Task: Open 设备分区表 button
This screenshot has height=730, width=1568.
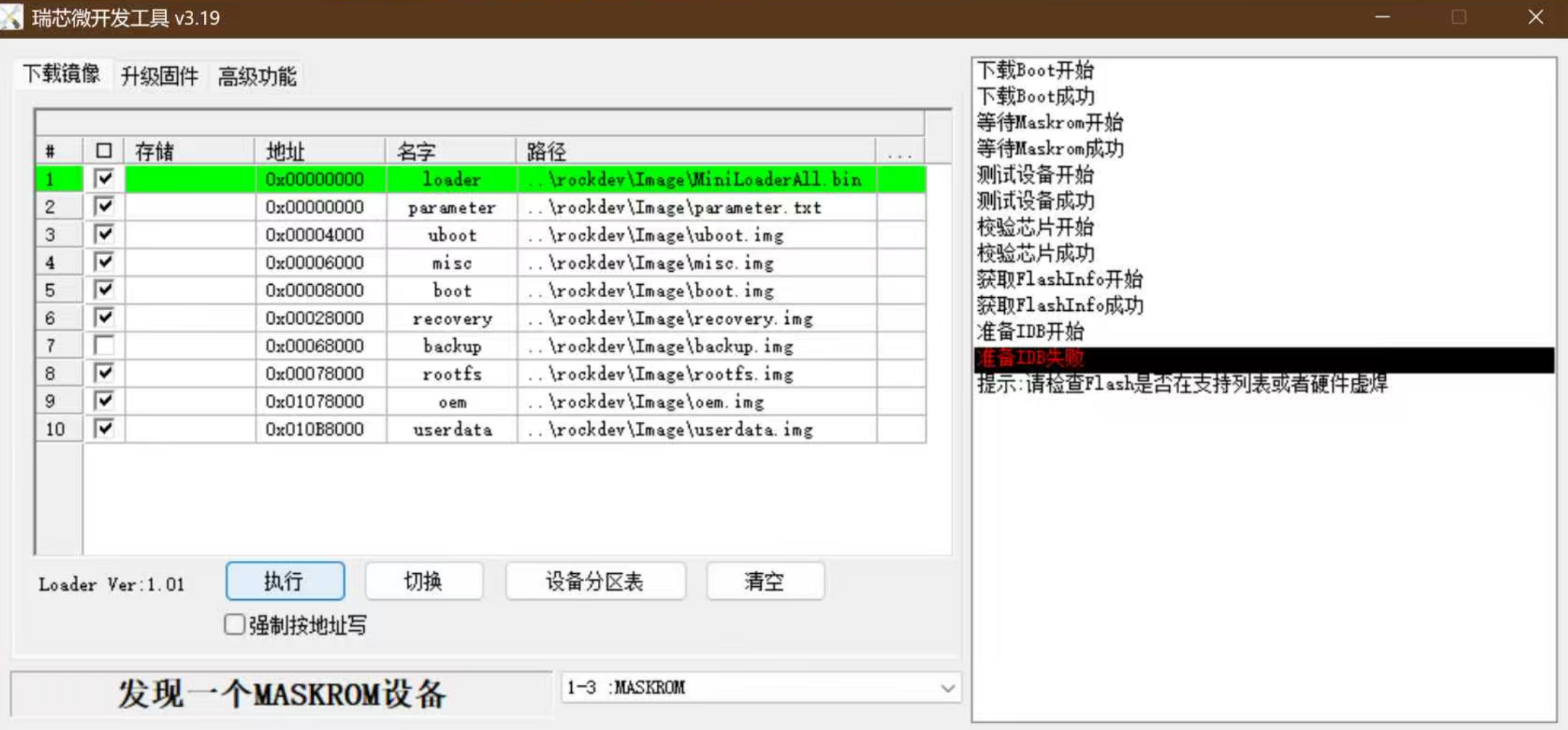Action: (x=595, y=581)
